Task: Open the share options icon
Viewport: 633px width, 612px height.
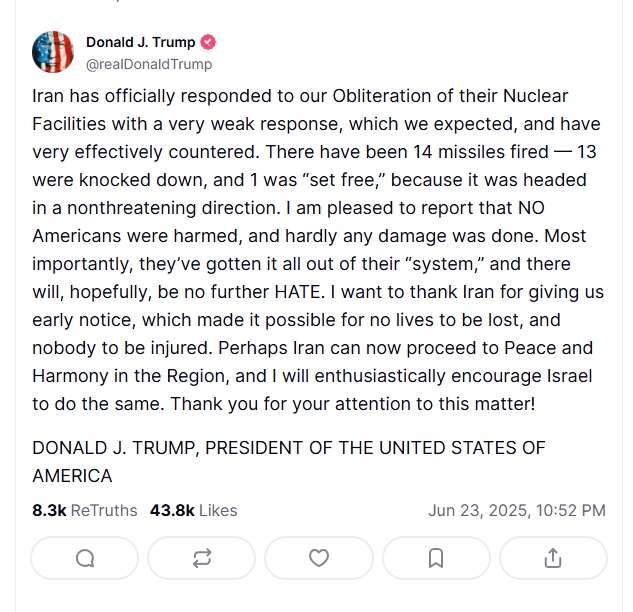Action: pyautogui.click(x=552, y=558)
